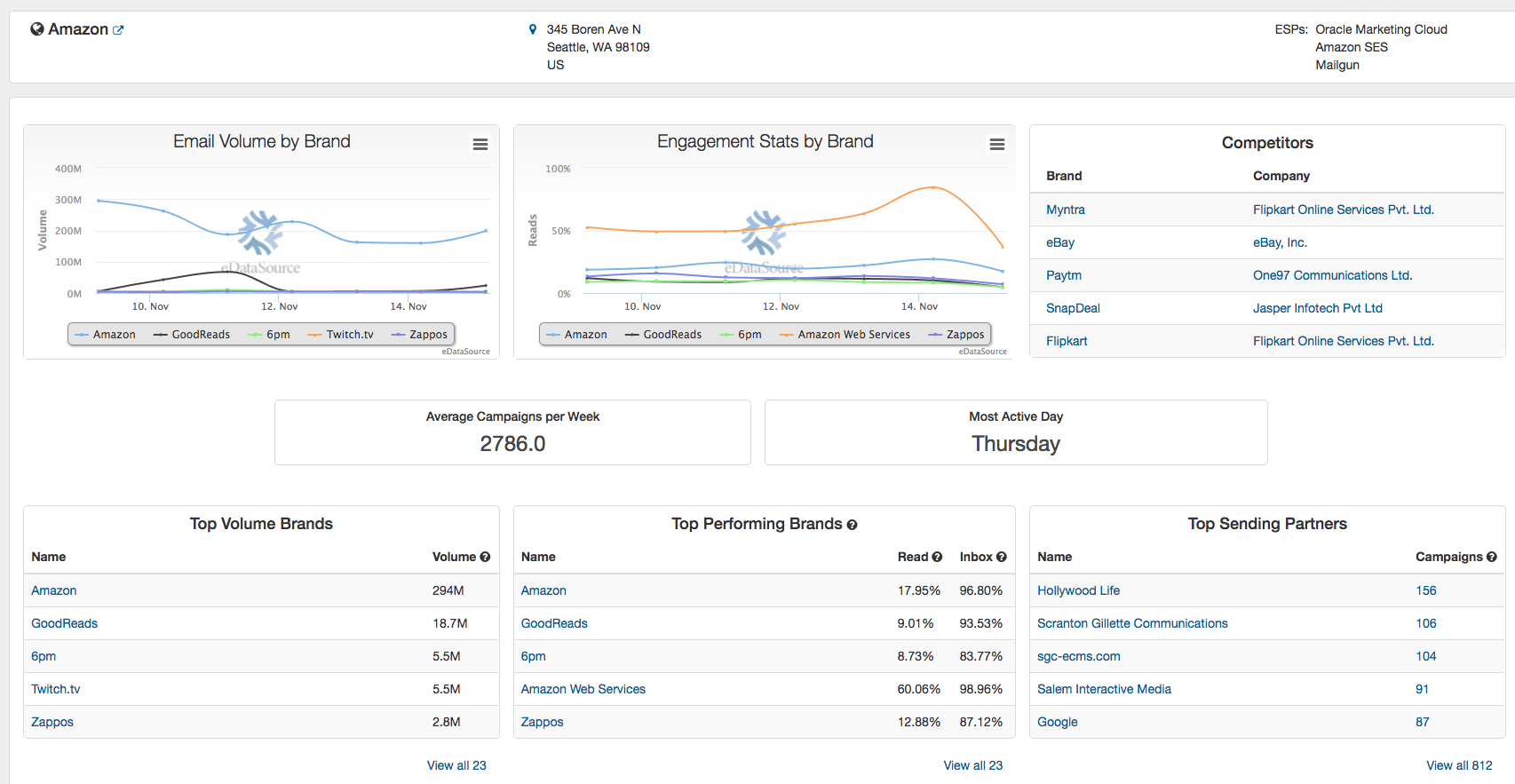
Task: Click View all 812 sending partners
Action: (x=1460, y=765)
